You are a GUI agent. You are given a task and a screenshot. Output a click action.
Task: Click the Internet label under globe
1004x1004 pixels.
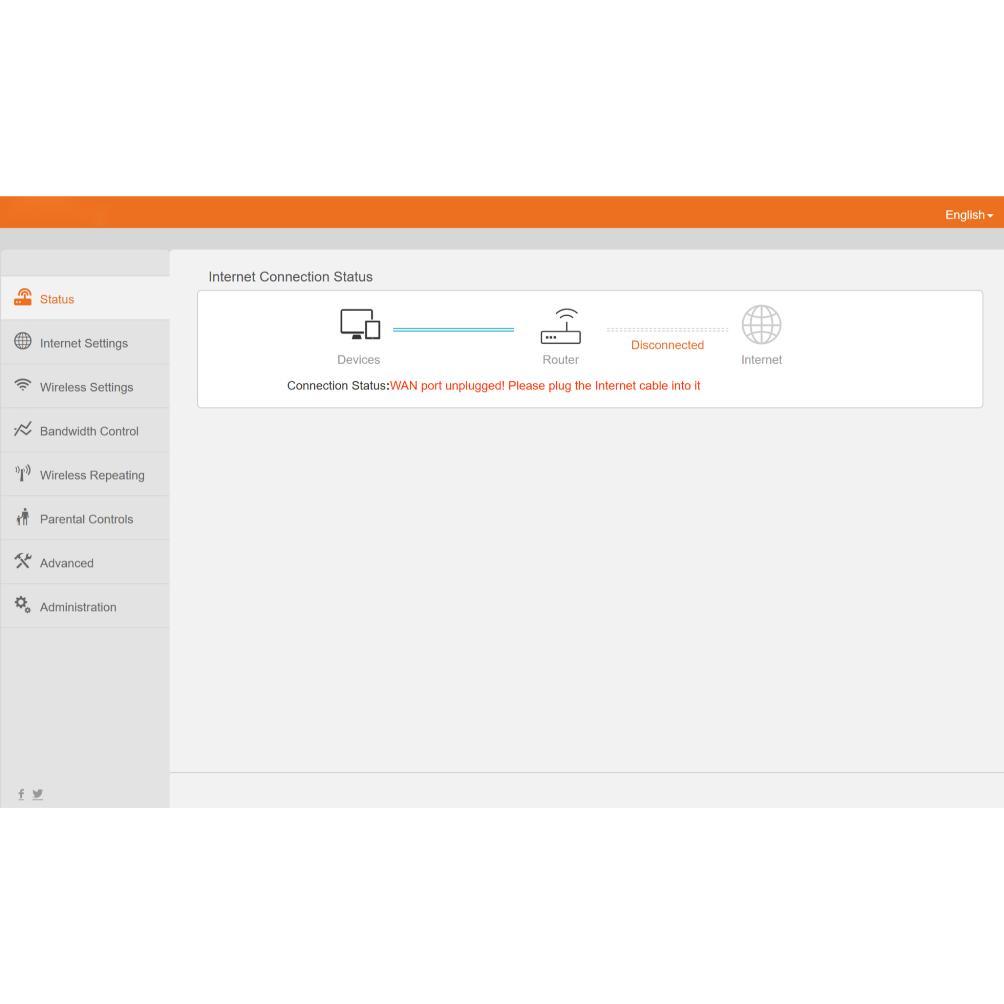point(761,360)
